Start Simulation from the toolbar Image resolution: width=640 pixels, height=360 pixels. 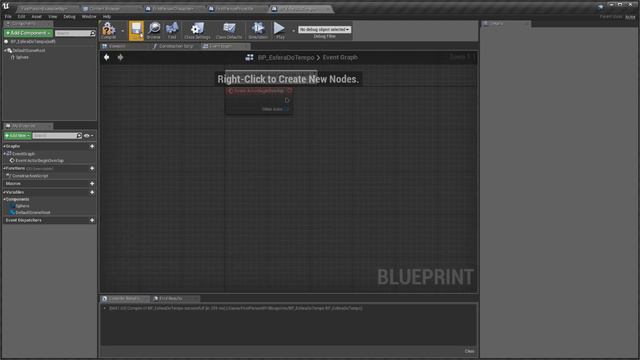(258, 31)
